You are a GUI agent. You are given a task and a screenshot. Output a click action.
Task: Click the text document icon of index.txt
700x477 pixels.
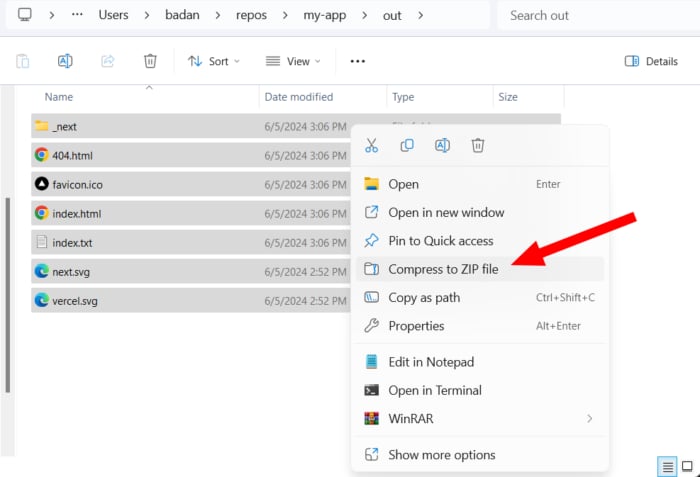point(42,242)
